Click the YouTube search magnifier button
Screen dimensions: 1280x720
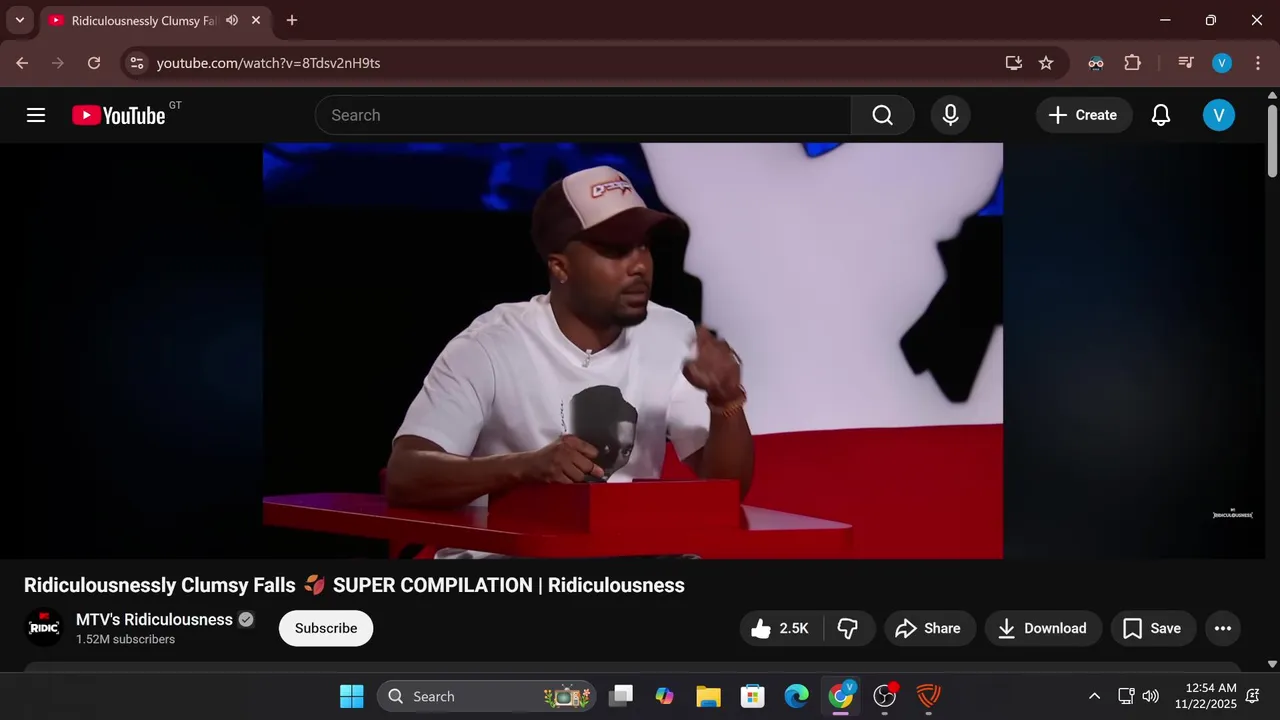(882, 115)
